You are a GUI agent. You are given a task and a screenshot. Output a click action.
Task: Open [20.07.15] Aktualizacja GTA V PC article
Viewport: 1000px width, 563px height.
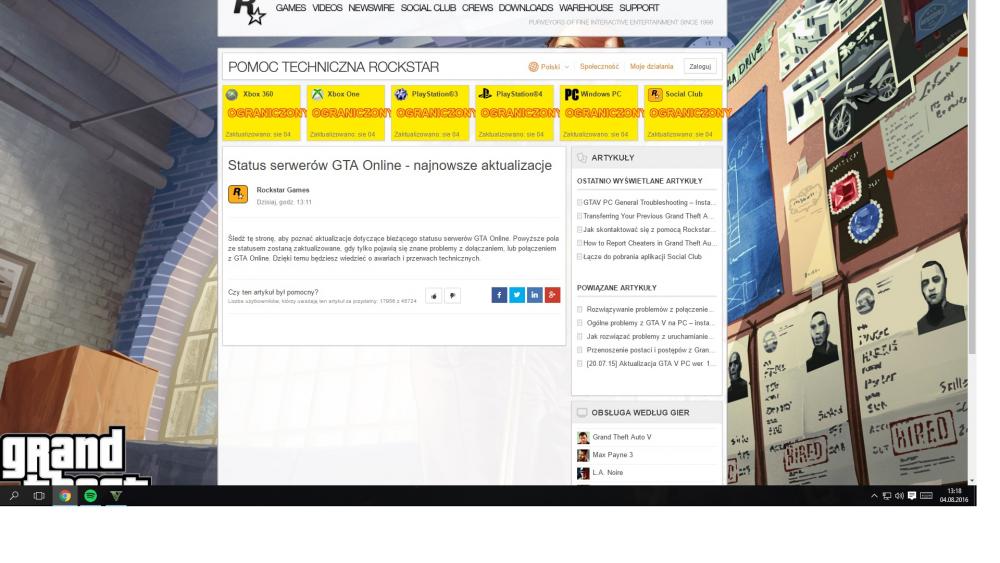click(x=651, y=363)
